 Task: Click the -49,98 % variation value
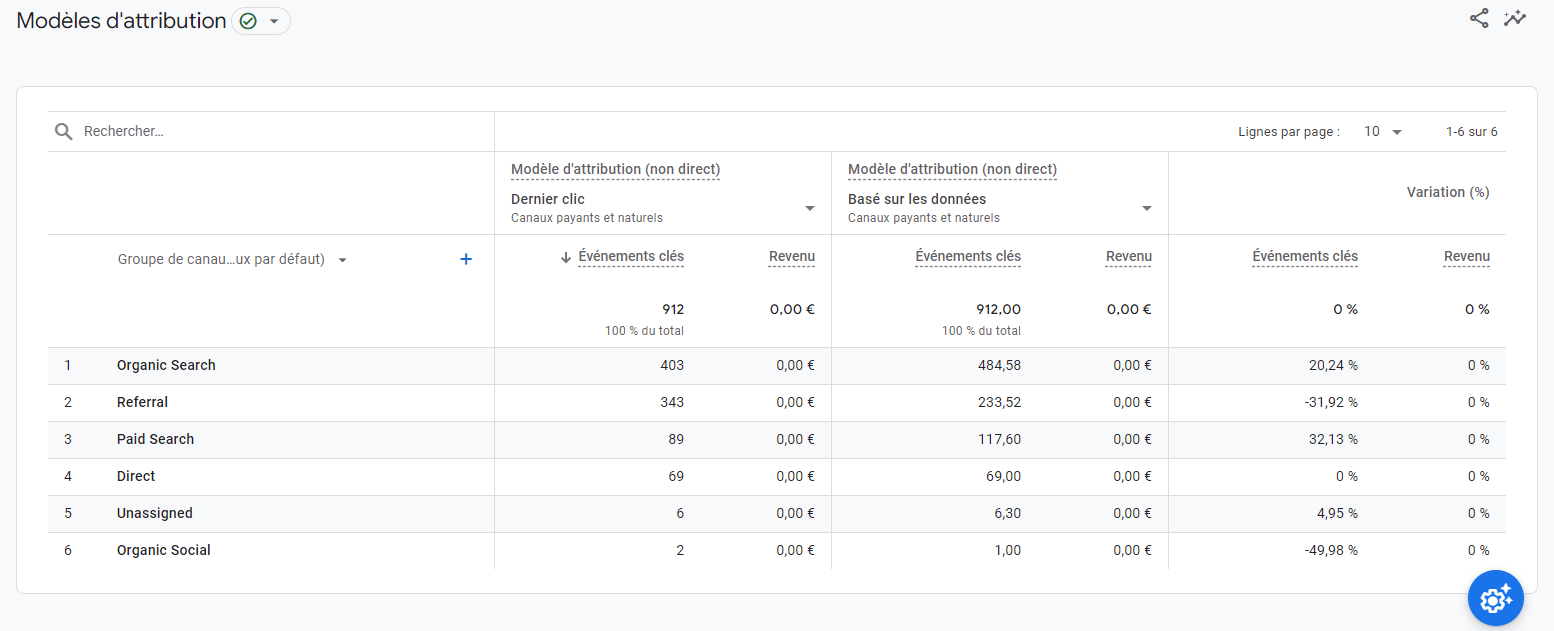click(1331, 550)
